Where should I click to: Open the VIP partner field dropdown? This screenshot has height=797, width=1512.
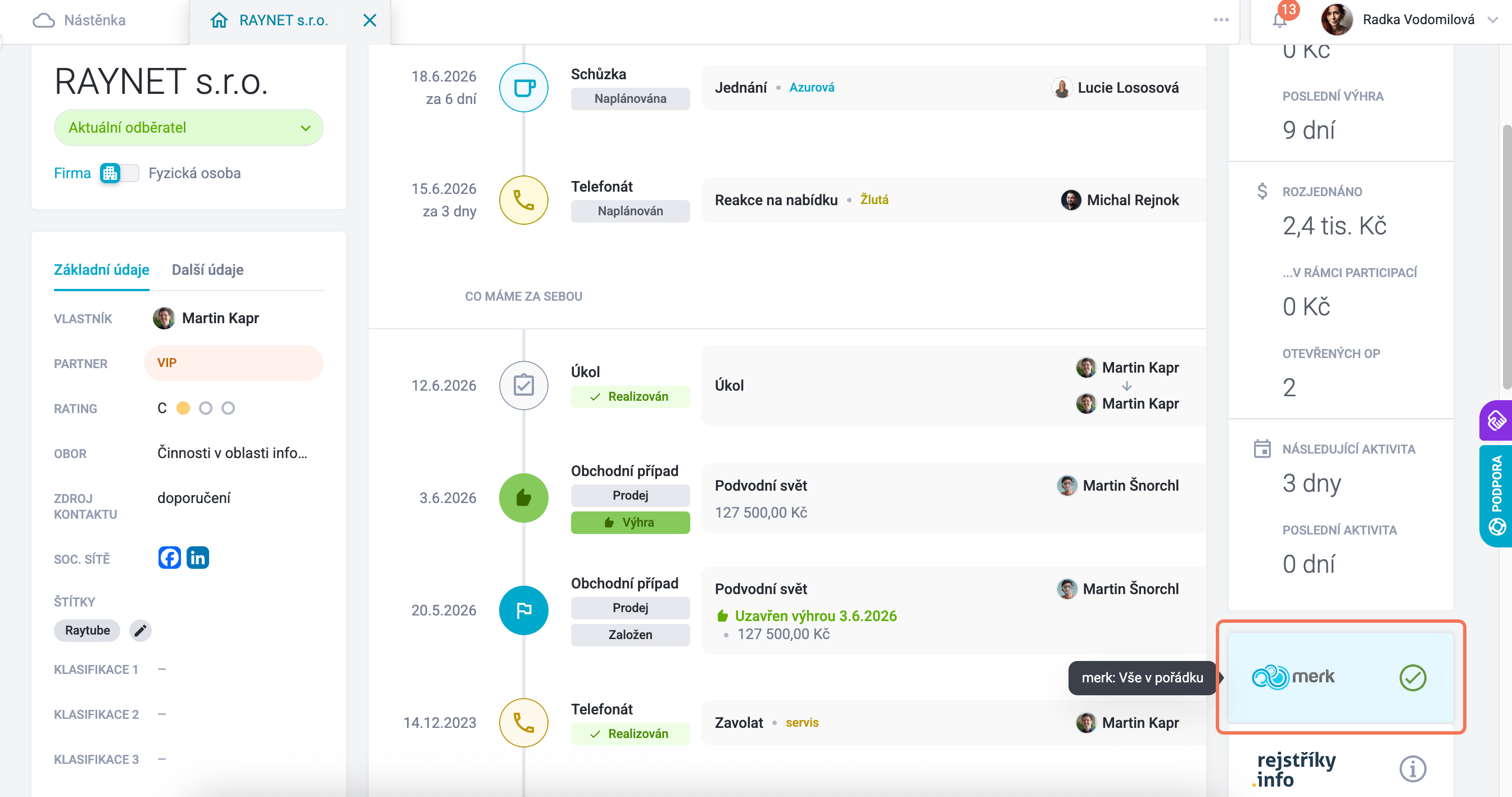(234, 363)
